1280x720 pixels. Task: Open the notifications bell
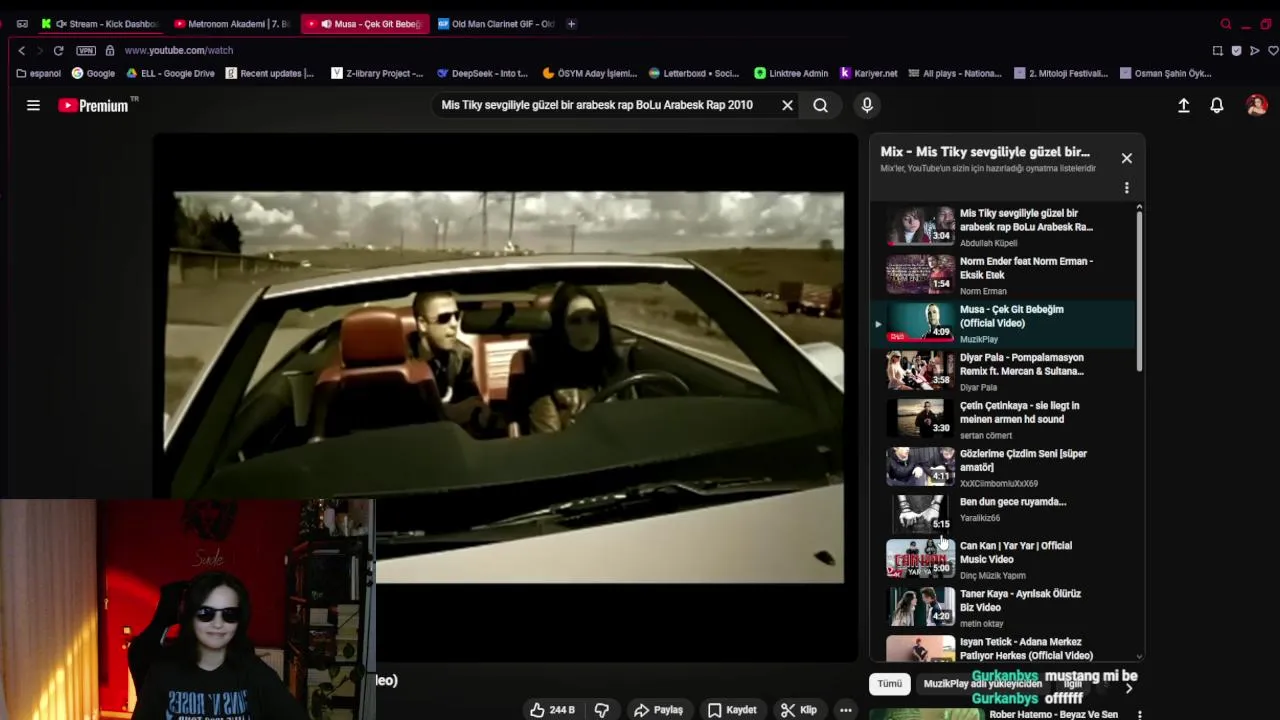click(1217, 105)
